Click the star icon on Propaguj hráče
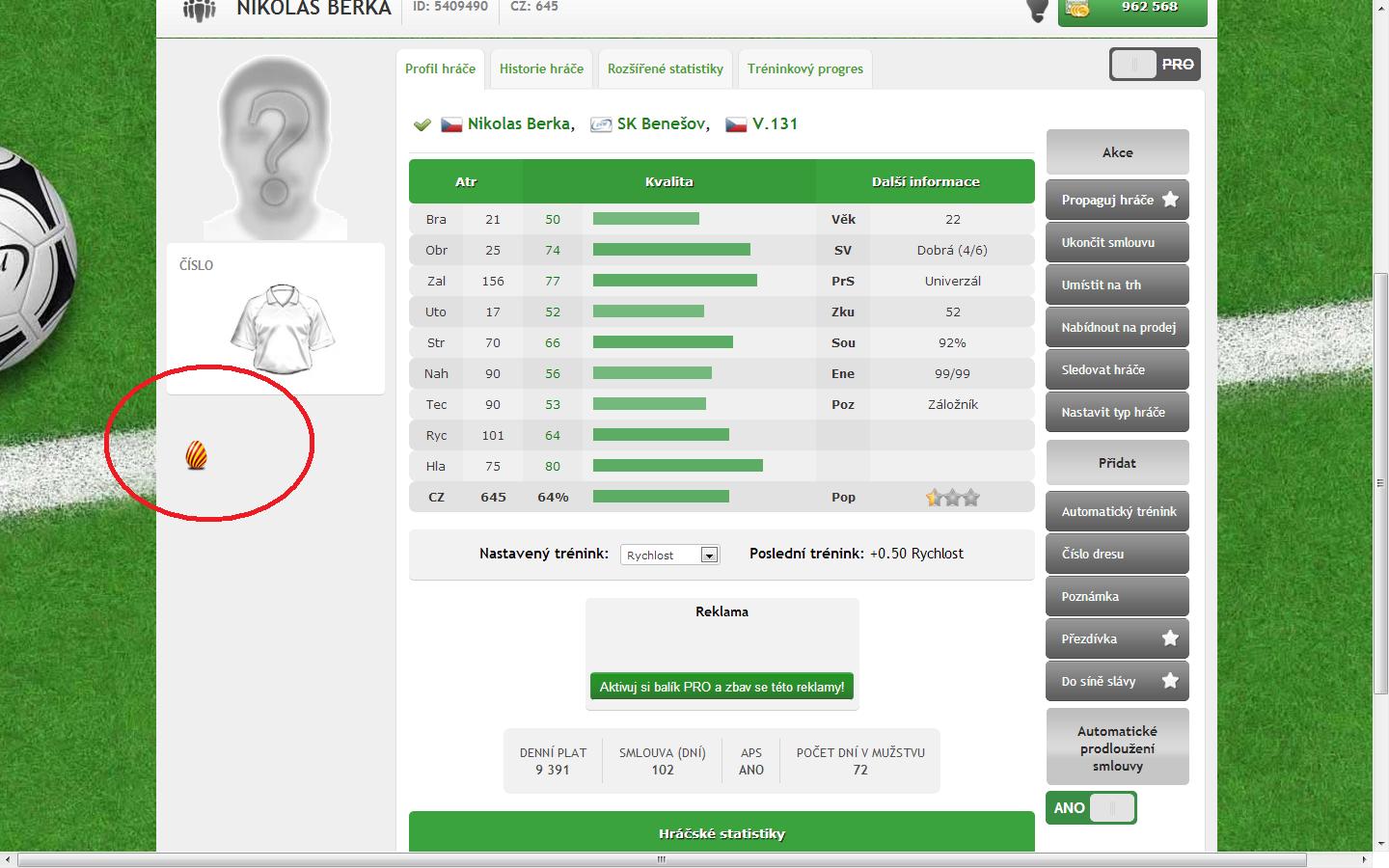1389x868 pixels. (1170, 200)
